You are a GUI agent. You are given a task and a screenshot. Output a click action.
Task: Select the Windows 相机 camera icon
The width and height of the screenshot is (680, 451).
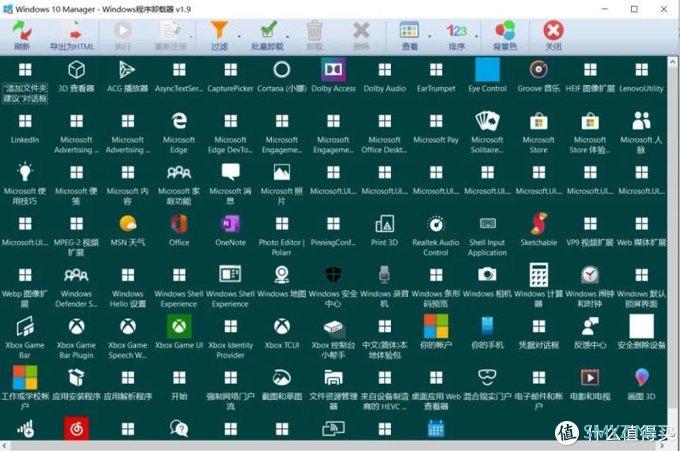coord(487,275)
